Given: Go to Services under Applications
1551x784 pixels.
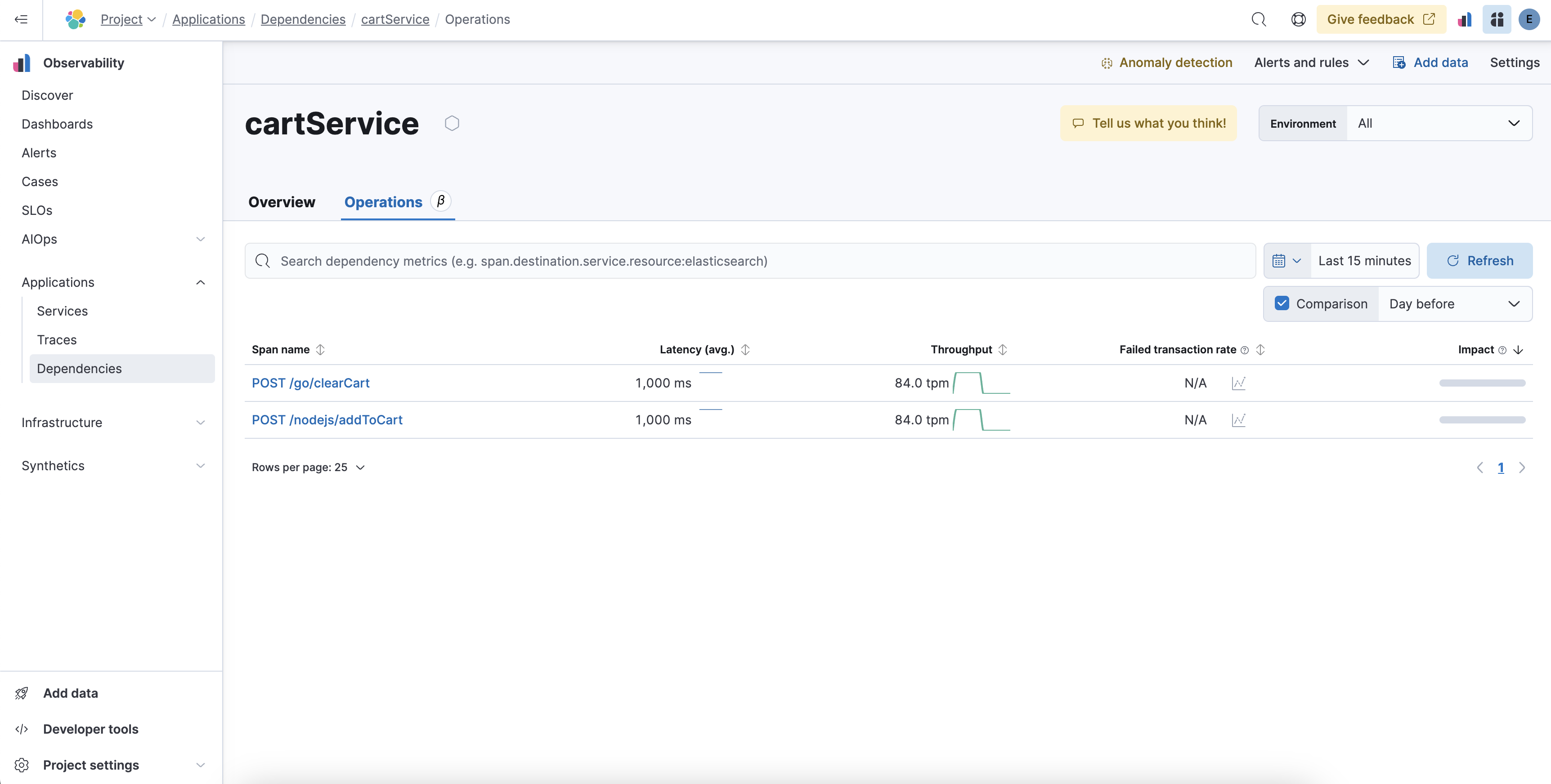Looking at the screenshot, I should (62, 312).
